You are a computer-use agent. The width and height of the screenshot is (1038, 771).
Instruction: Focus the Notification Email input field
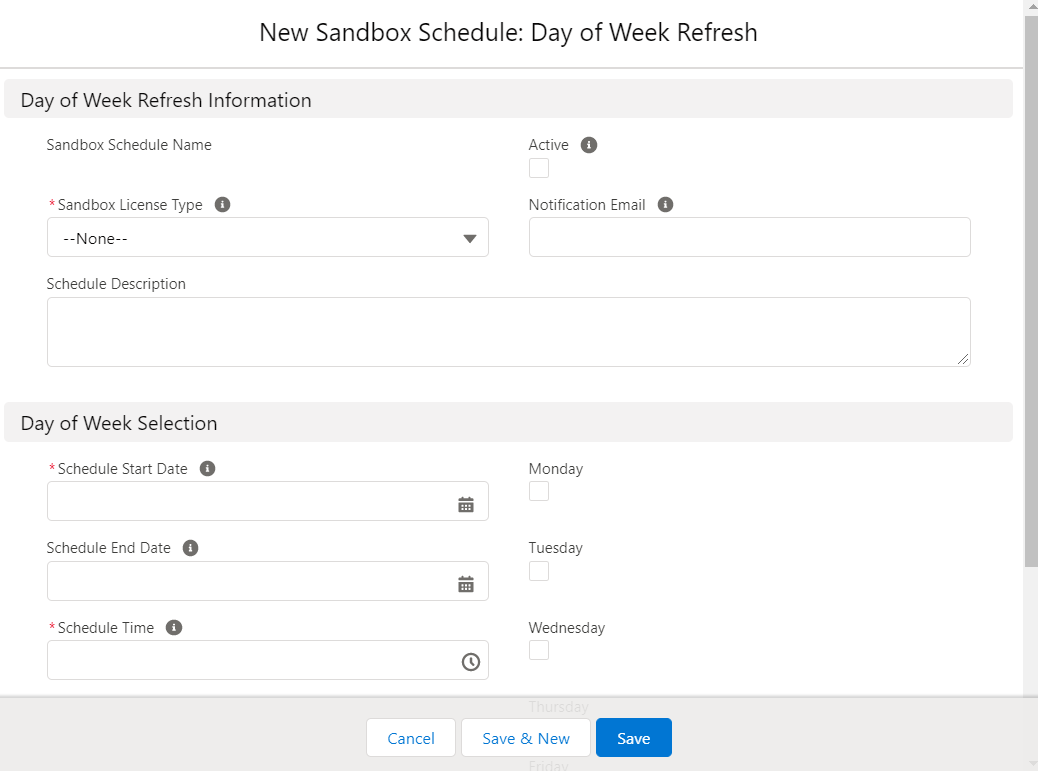click(x=749, y=237)
